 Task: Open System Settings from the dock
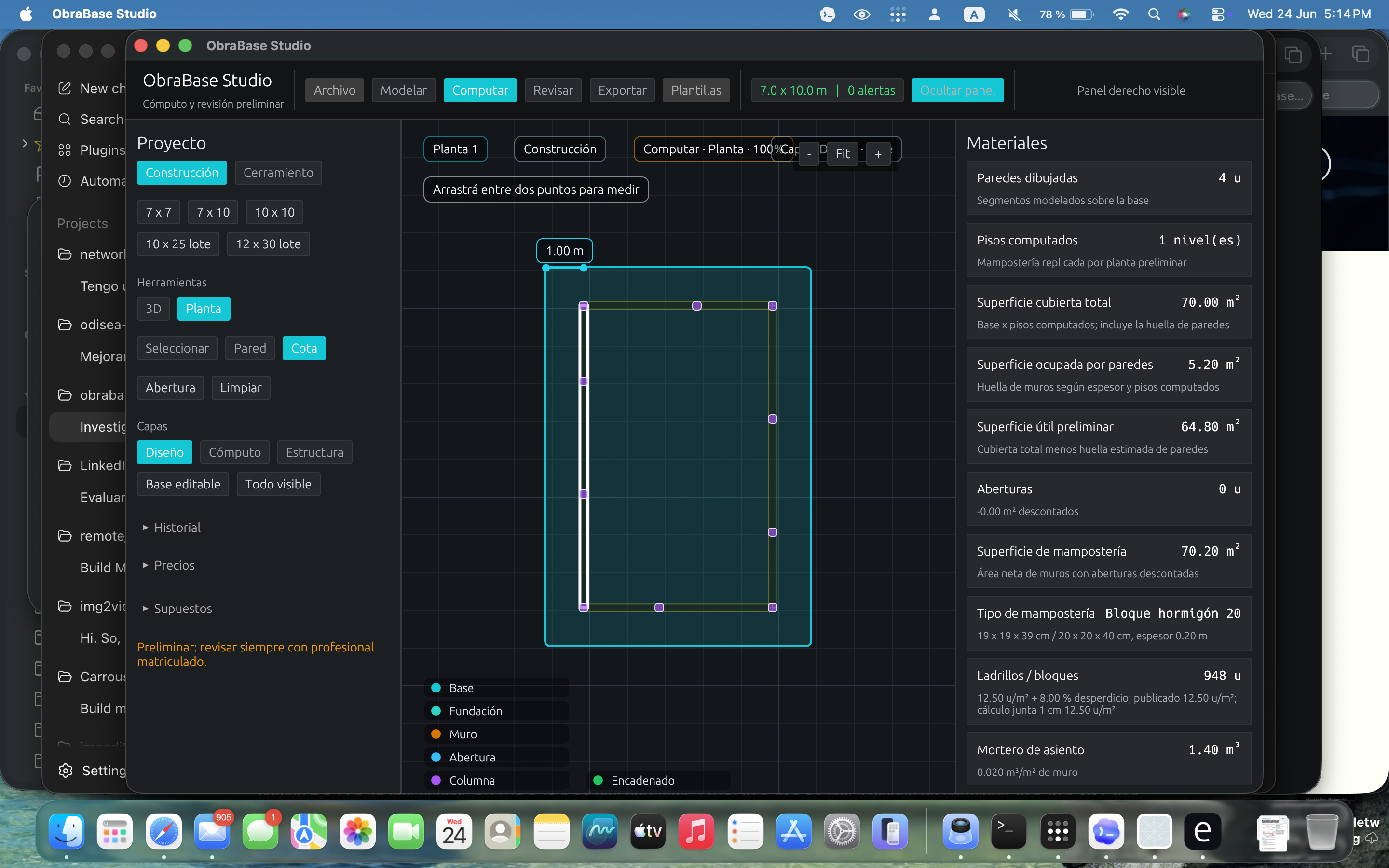(x=842, y=831)
